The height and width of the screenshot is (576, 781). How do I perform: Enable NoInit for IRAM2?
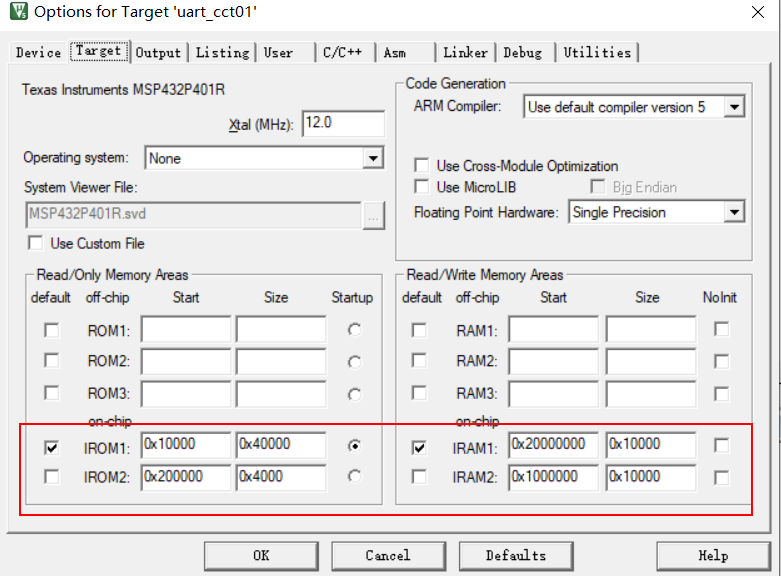coord(721,478)
